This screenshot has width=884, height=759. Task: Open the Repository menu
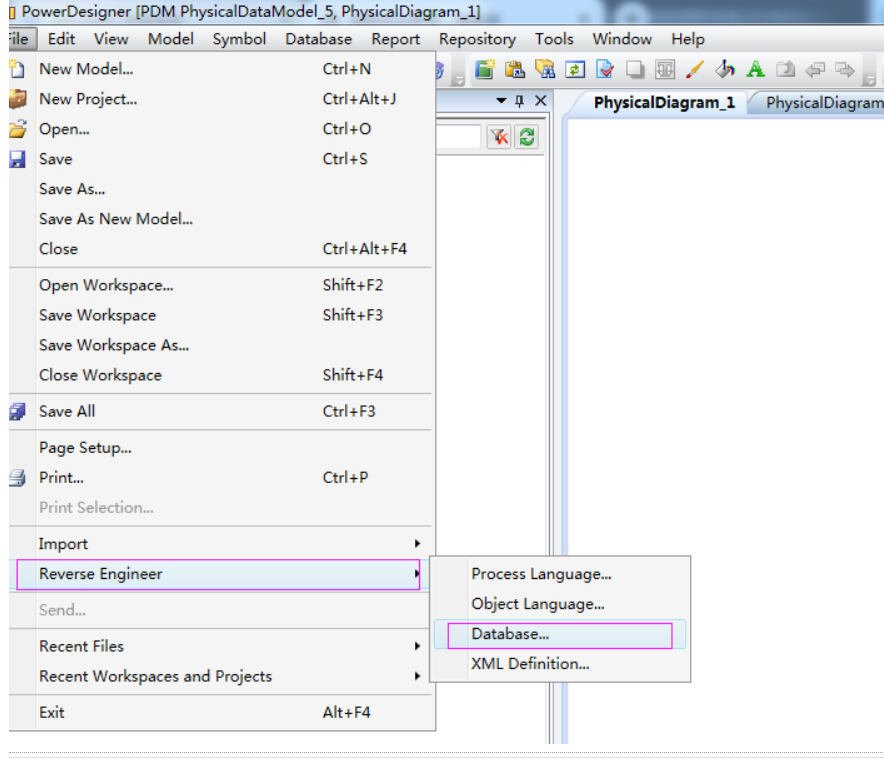(x=477, y=39)
